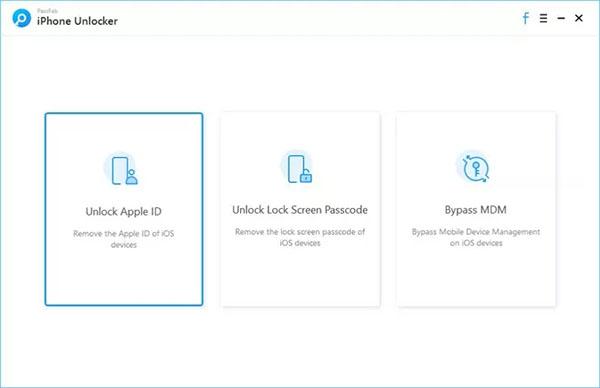The width and height of the screenshot is (600, 388).
Task: Open the Facebook link icon
Action: (526, 18)
